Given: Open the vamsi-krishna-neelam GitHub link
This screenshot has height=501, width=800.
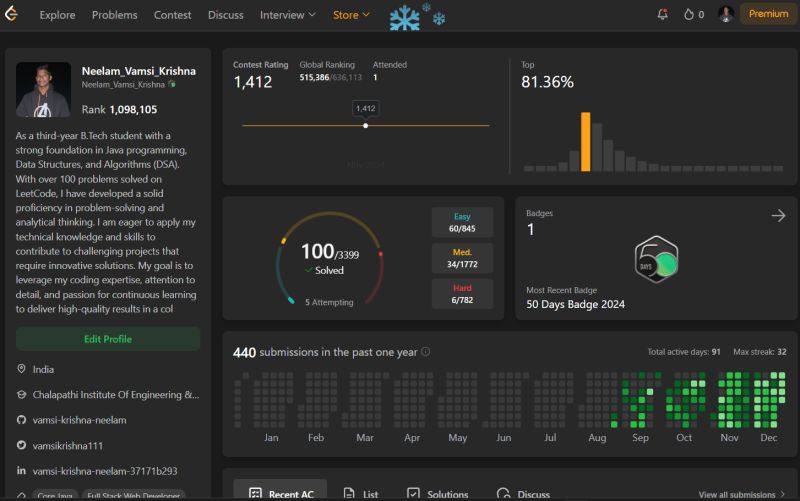Looking at the screenshot, I should tap(80, 420).
